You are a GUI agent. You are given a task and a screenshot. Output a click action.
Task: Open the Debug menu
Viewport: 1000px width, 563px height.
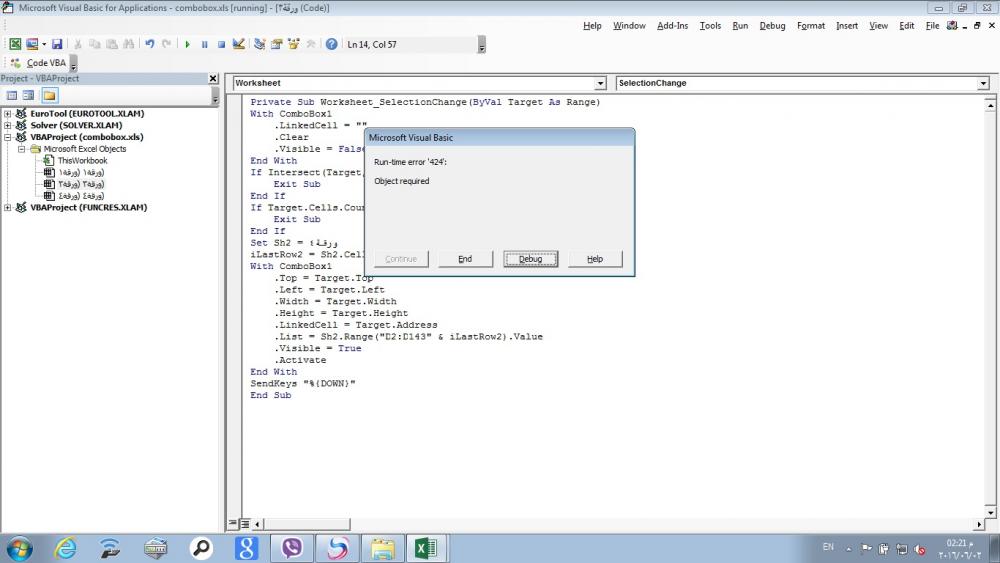[772, 26]
